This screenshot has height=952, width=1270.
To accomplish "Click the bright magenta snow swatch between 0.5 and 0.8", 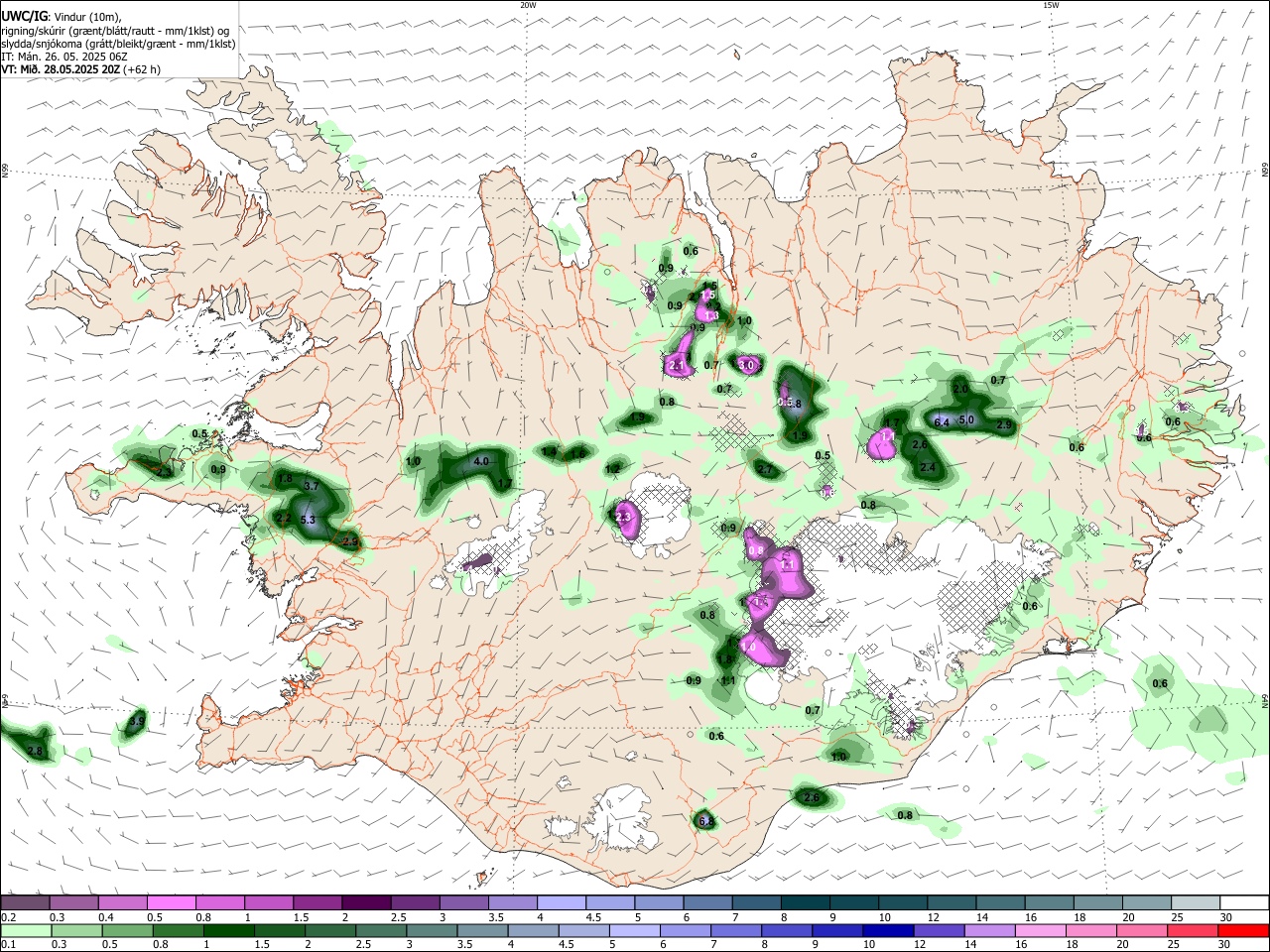I will click(171, 903).
